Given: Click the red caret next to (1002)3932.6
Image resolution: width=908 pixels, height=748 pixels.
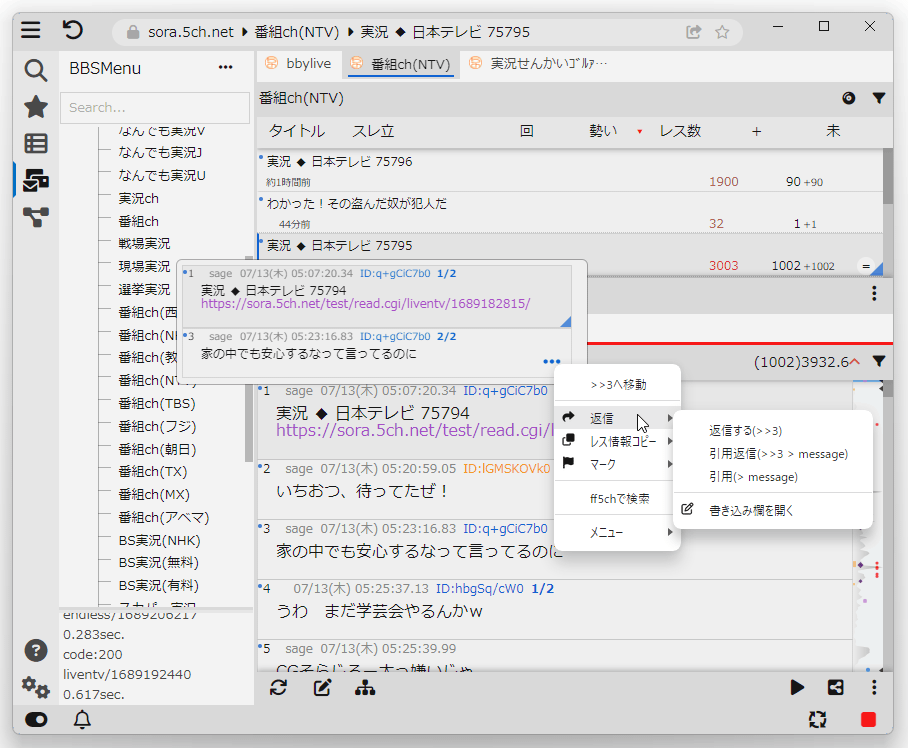Looking at the screenshot, I should coord(855,361).
